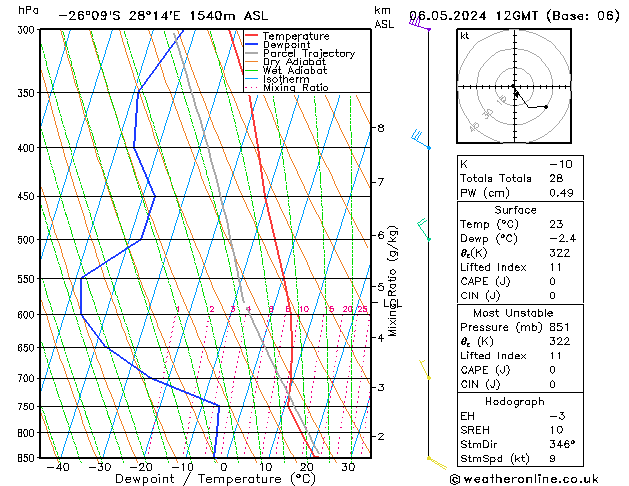
Task: Click the hodograph end point dot
Action: 546,107
